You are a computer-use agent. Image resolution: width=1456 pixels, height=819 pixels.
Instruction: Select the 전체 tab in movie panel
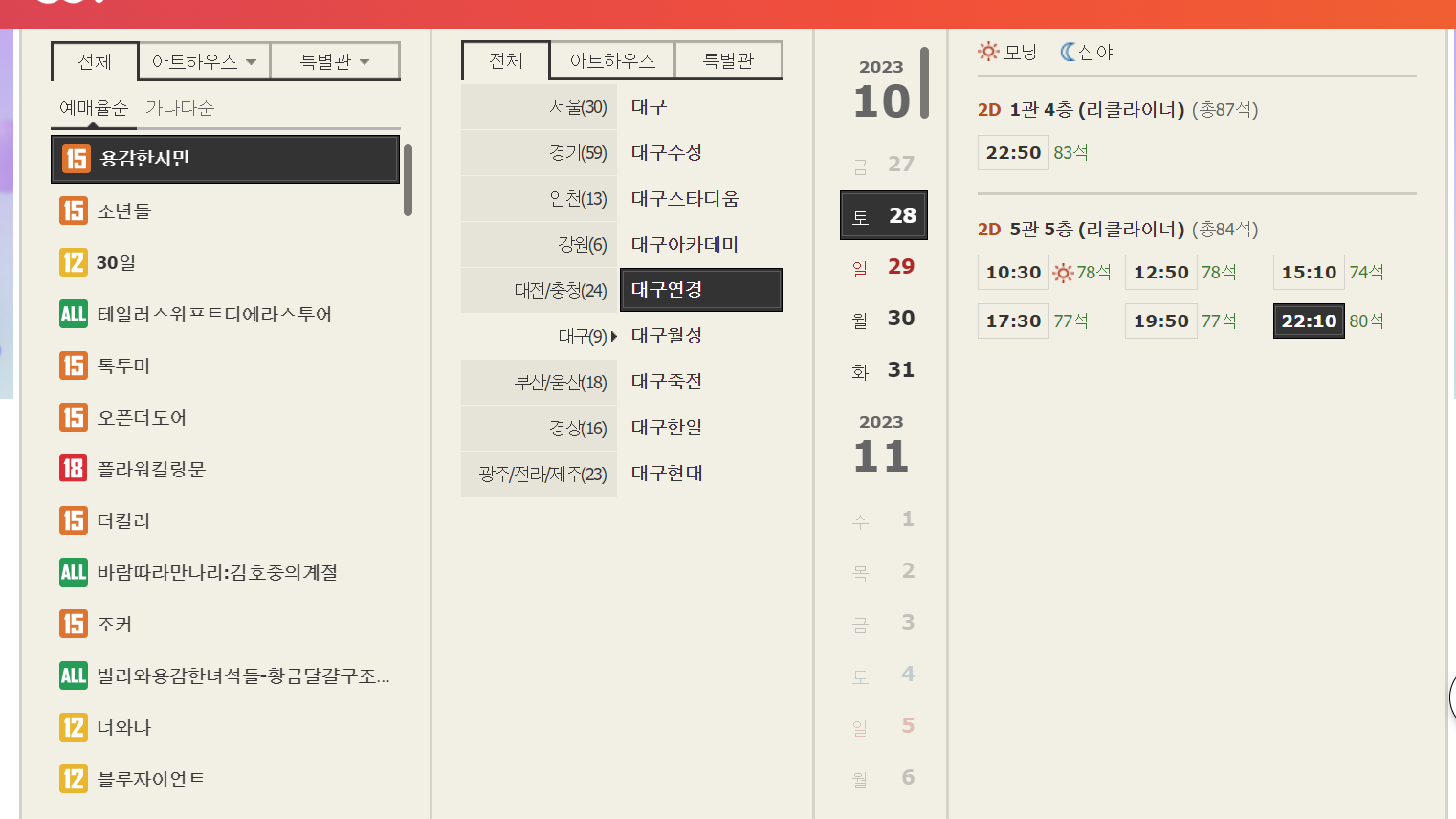pos(95,61)
